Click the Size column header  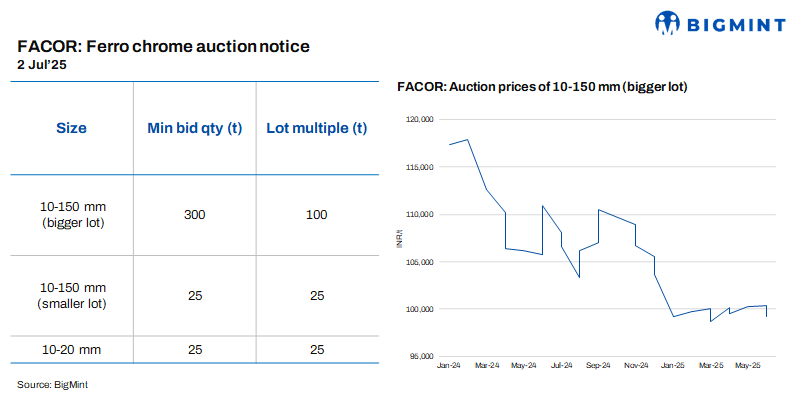tap(71, 128)
